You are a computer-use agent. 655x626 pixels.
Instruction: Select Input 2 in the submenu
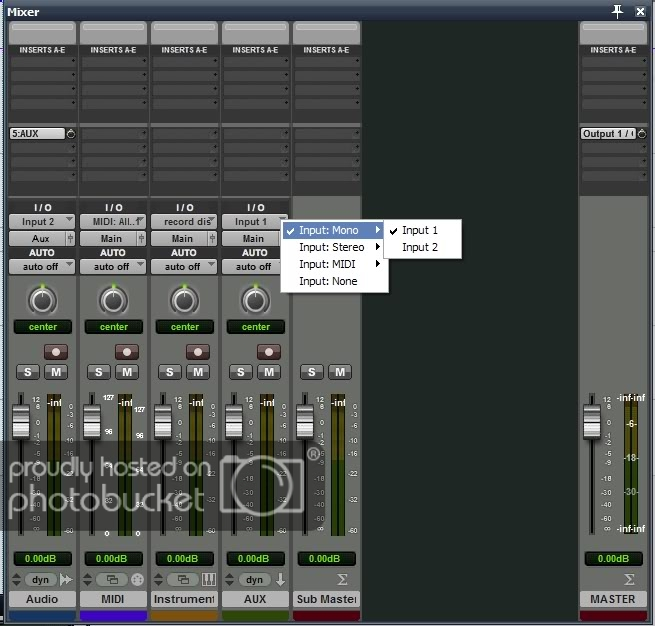[x=420, y=247]
